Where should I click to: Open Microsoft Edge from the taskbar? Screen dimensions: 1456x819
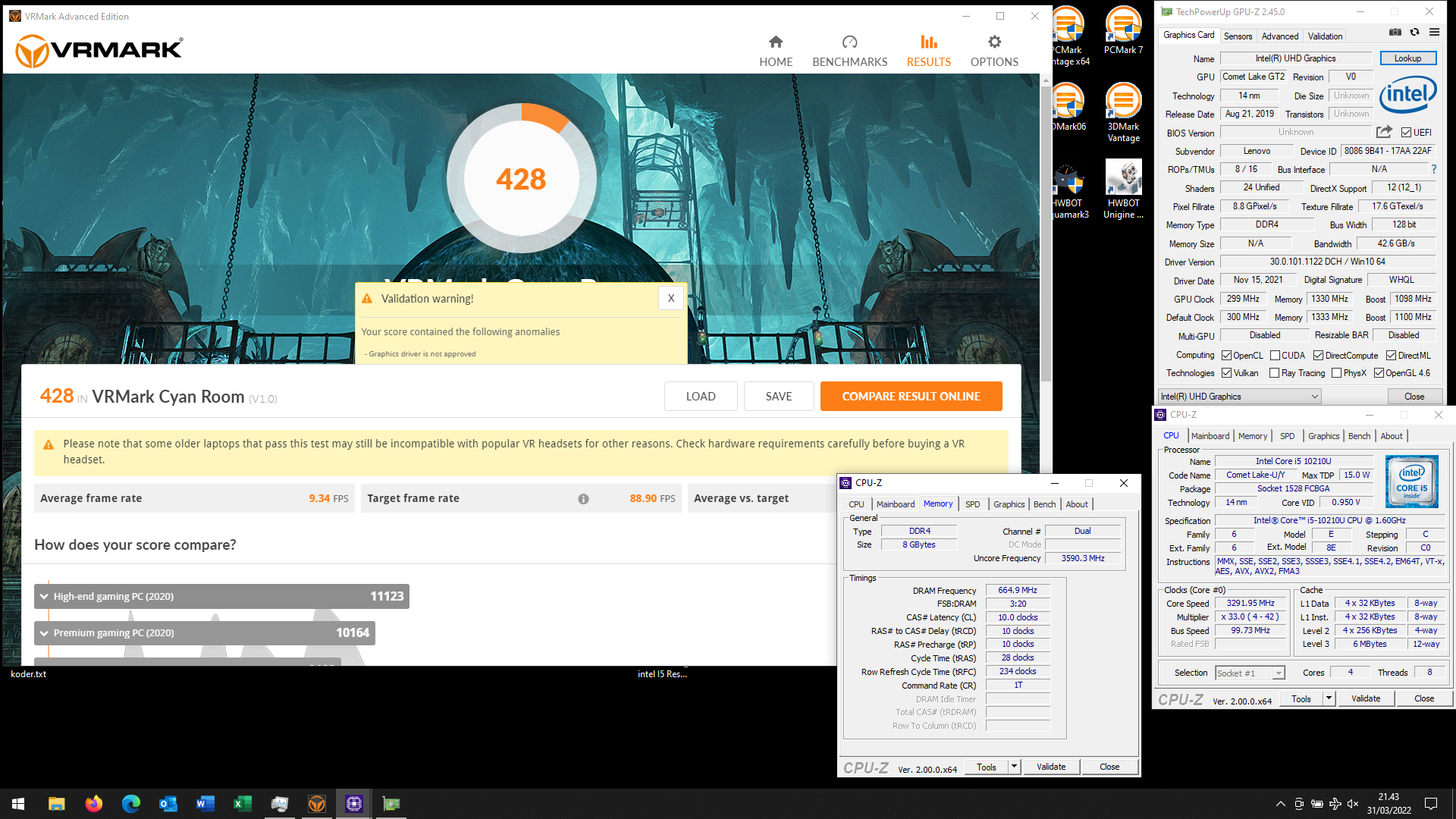pos(131,804)
